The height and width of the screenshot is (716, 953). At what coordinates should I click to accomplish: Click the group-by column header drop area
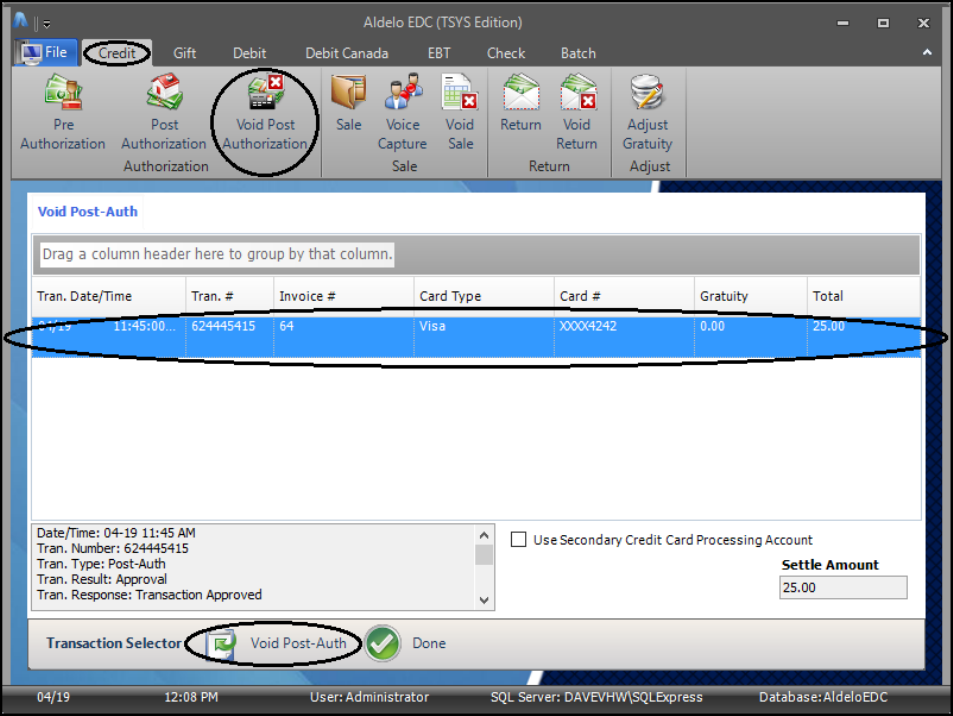pyautogui.click(x=476, y=254)
